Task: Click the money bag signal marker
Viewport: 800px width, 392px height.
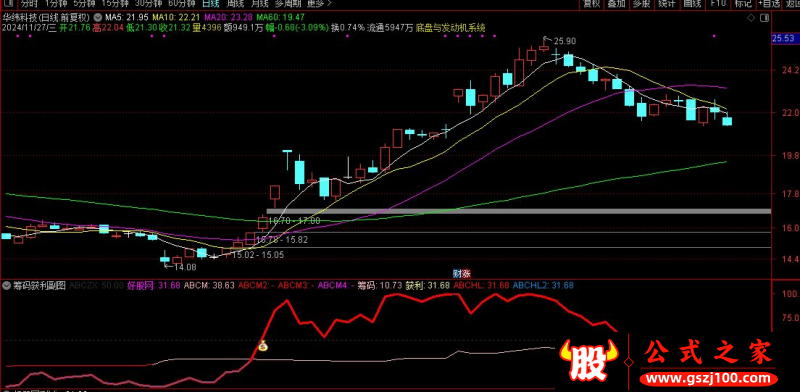Action: pos(263,346)
